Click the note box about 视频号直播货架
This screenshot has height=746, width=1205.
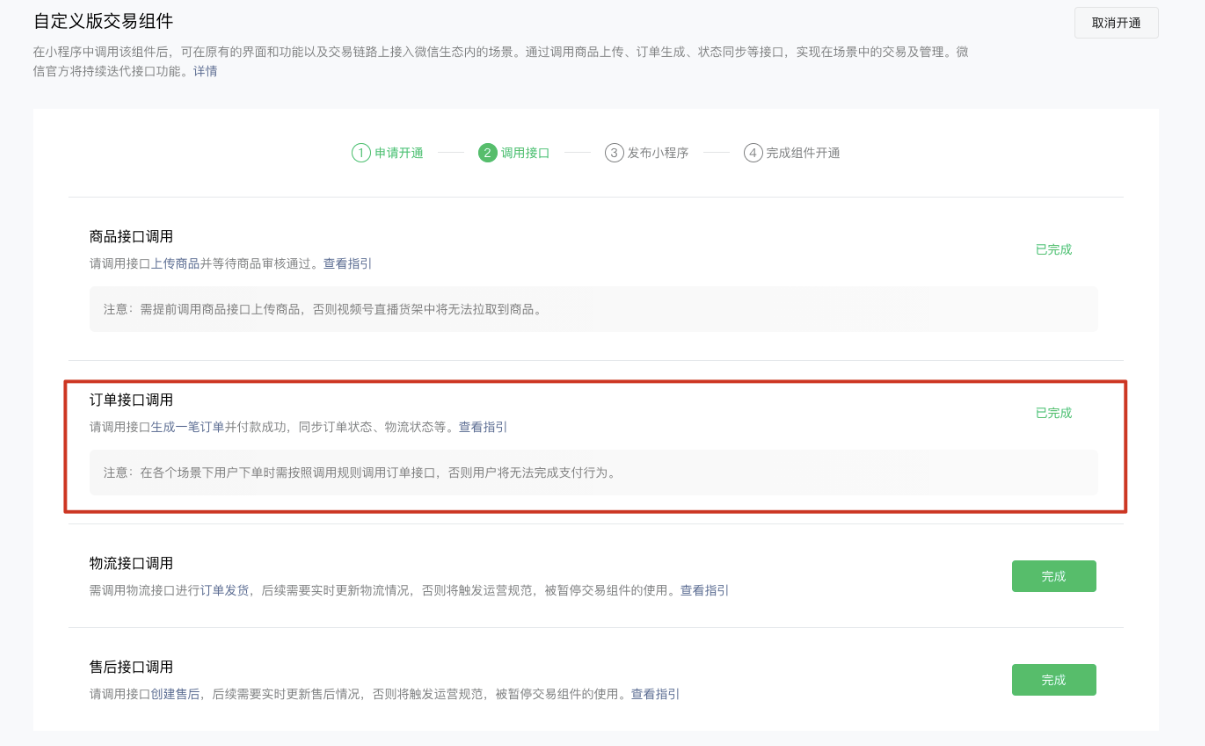coord(593,309)
